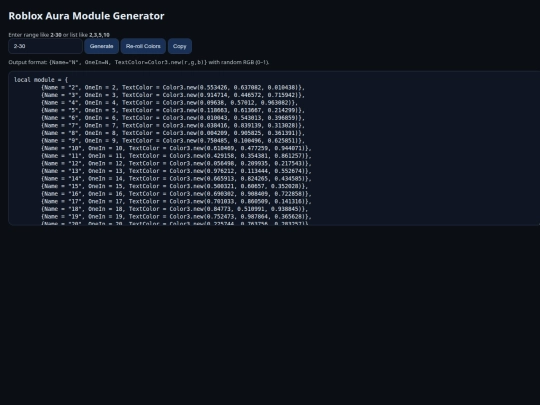Click the code line with Name = "11"
This screenshot has height=405, width=540.
pyautogui.click(x=176, y=156)
